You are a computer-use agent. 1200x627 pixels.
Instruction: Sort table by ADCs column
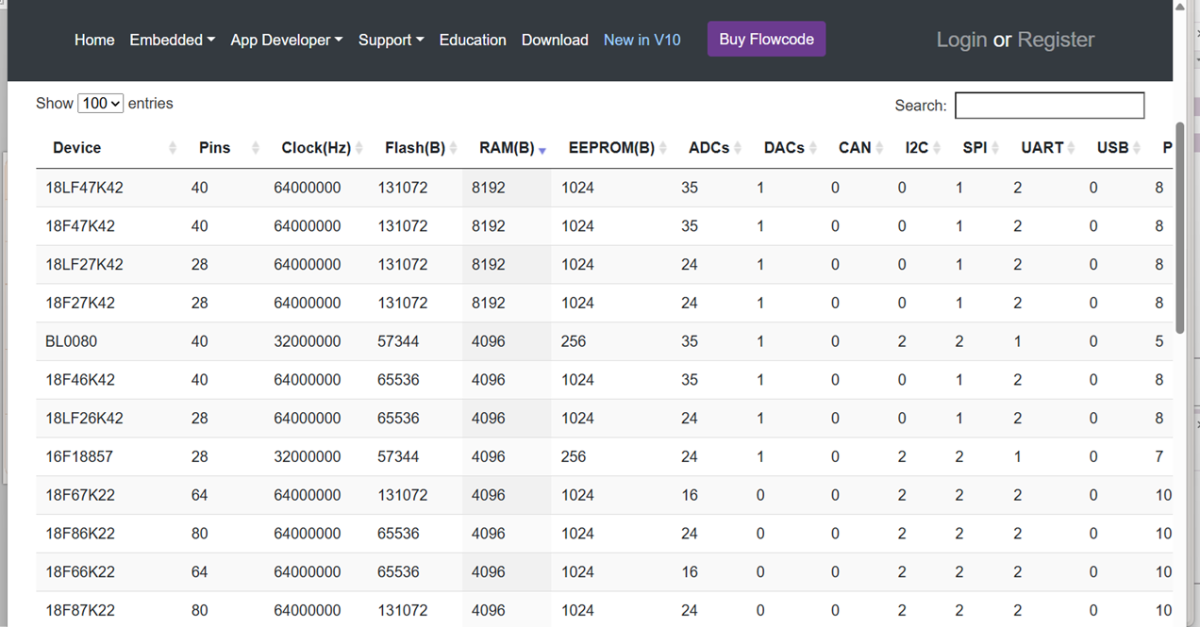pos(709,148)
